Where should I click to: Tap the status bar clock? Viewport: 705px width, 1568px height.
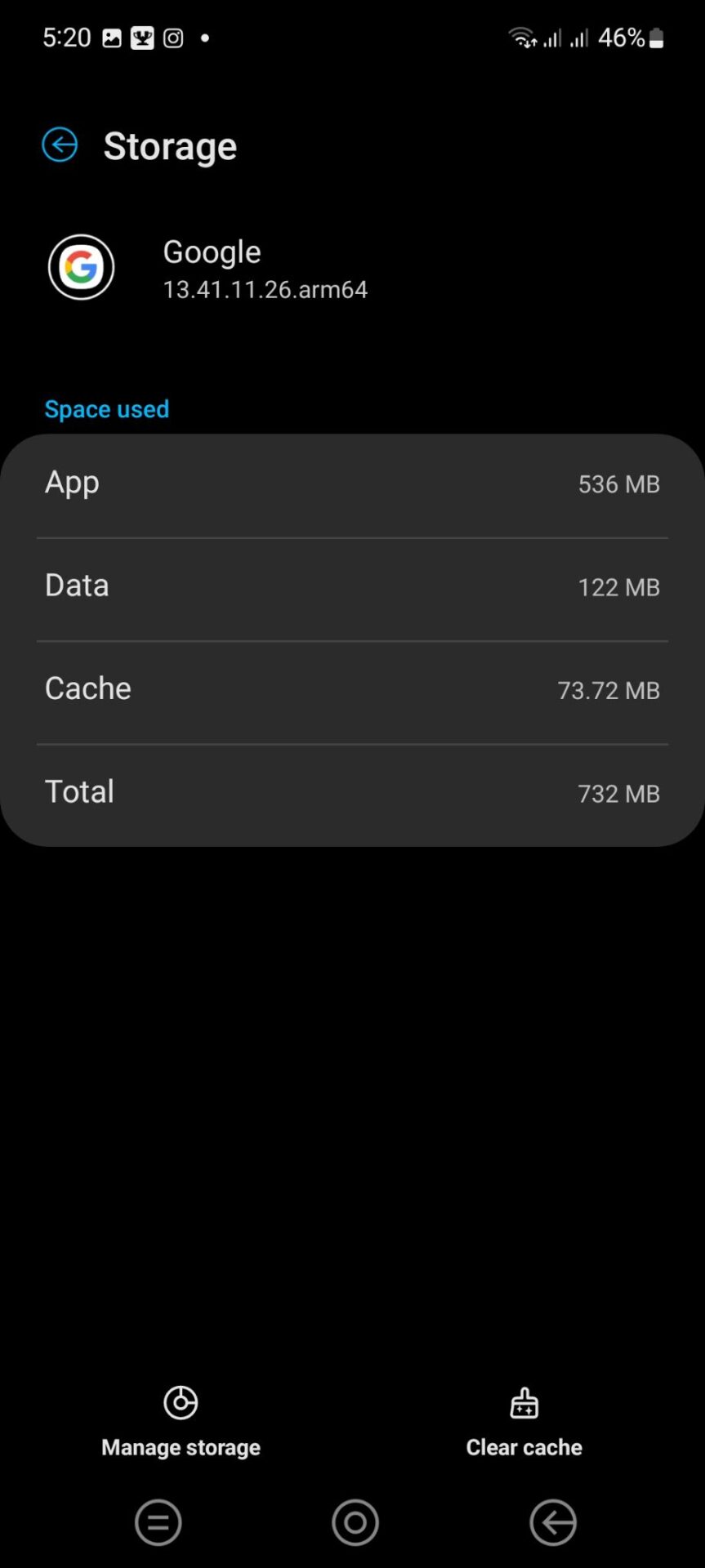click(x=67, y=38)
